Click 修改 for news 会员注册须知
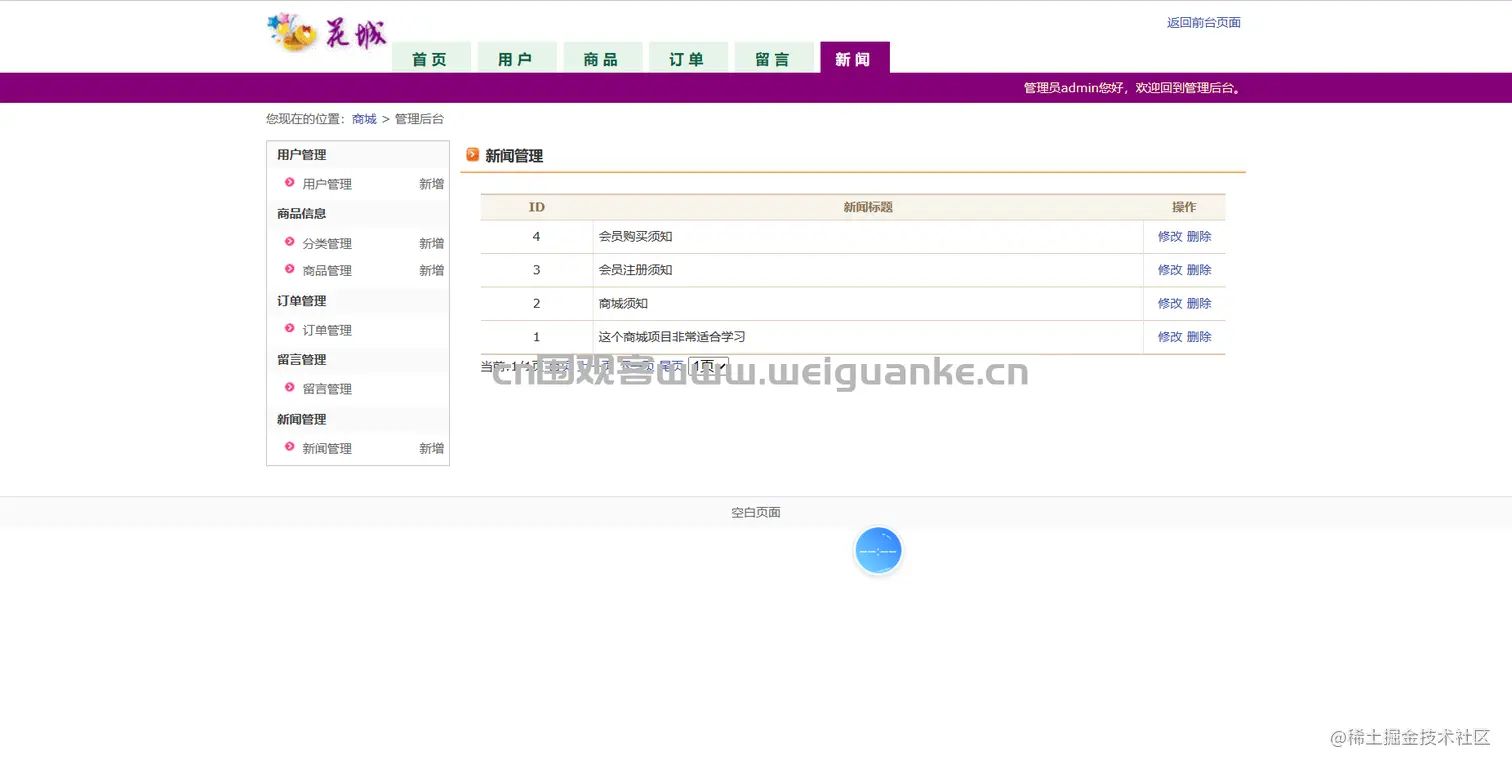This screenshot has height=769, width=1512. (x=1170, y=270)
